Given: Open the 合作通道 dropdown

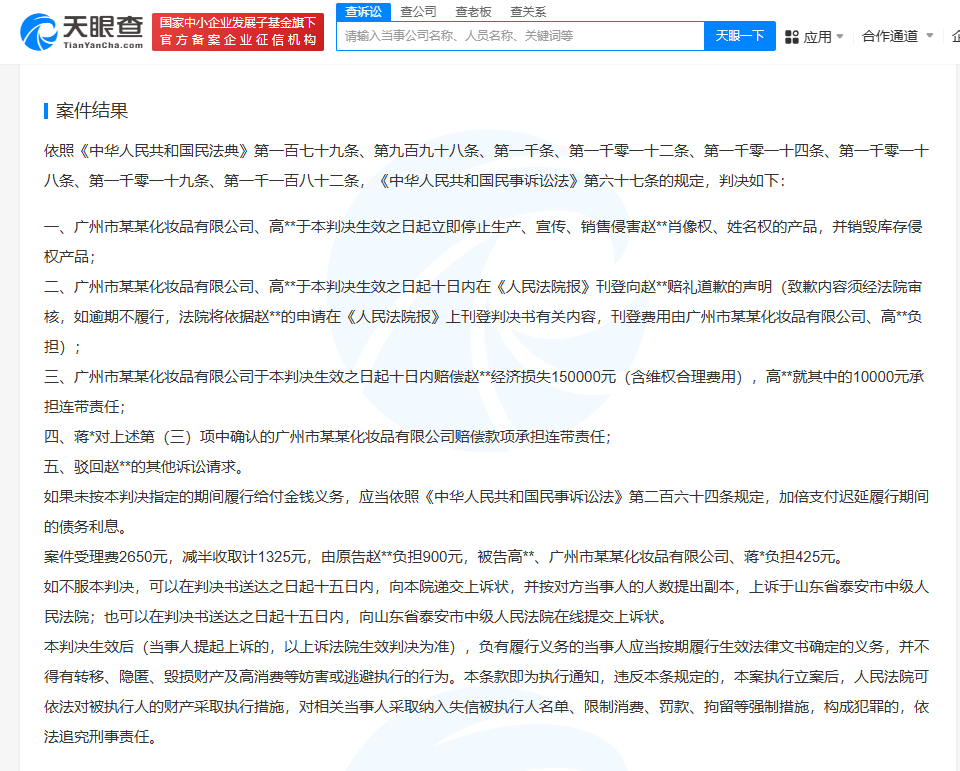Looking at the screenshot, I should click(x=893, y=35).
